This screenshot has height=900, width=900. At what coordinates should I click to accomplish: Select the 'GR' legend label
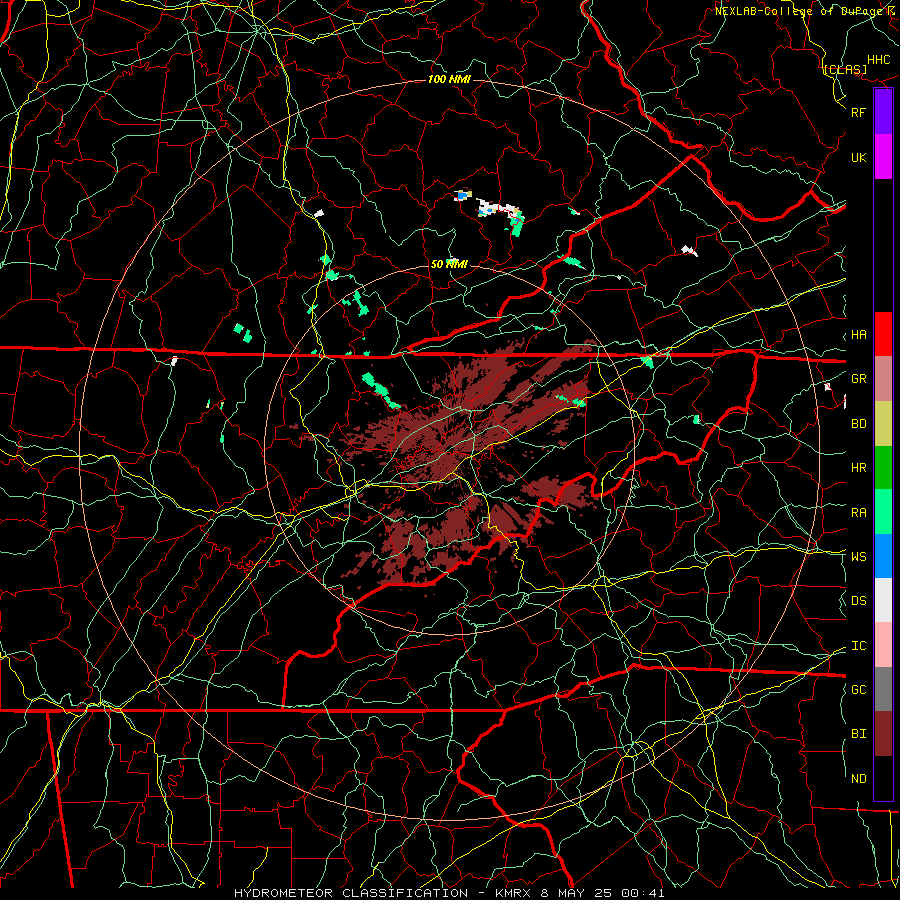[x=859, y=379]
